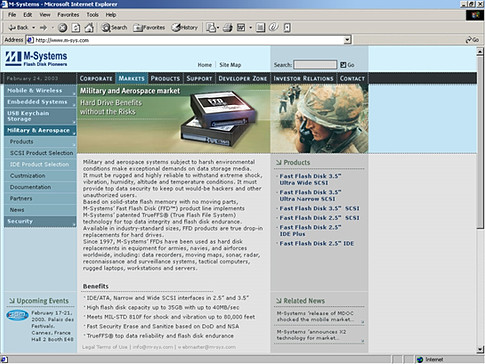Click the Upcoming Events logo thumbnail

coord(17,315)
